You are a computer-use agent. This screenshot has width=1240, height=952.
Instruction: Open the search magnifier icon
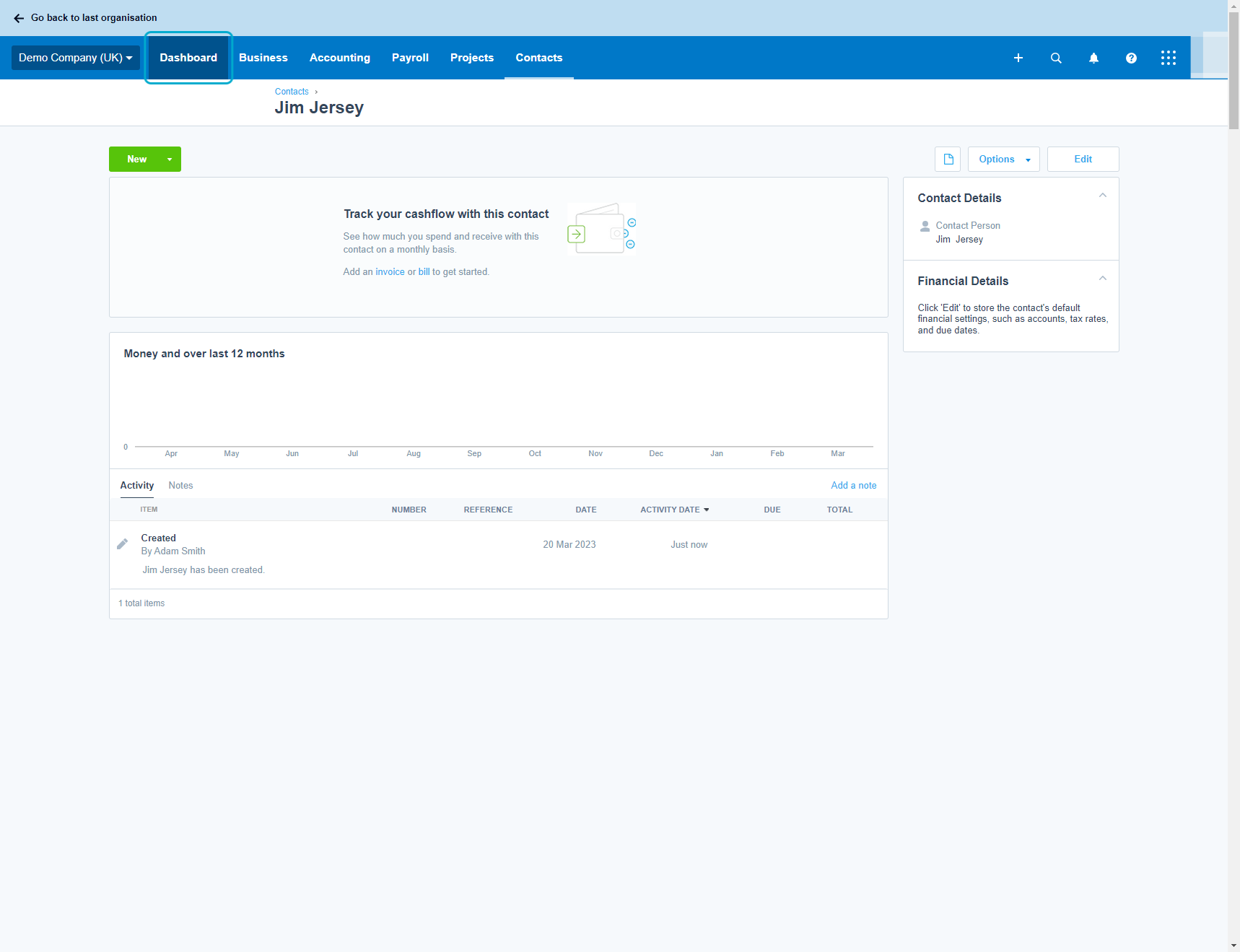(x=1056, y=58)
